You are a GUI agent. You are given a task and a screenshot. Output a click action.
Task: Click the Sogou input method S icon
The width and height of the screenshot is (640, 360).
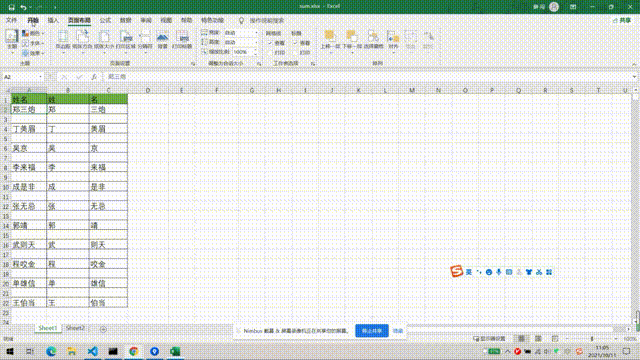tap(456, 271)
